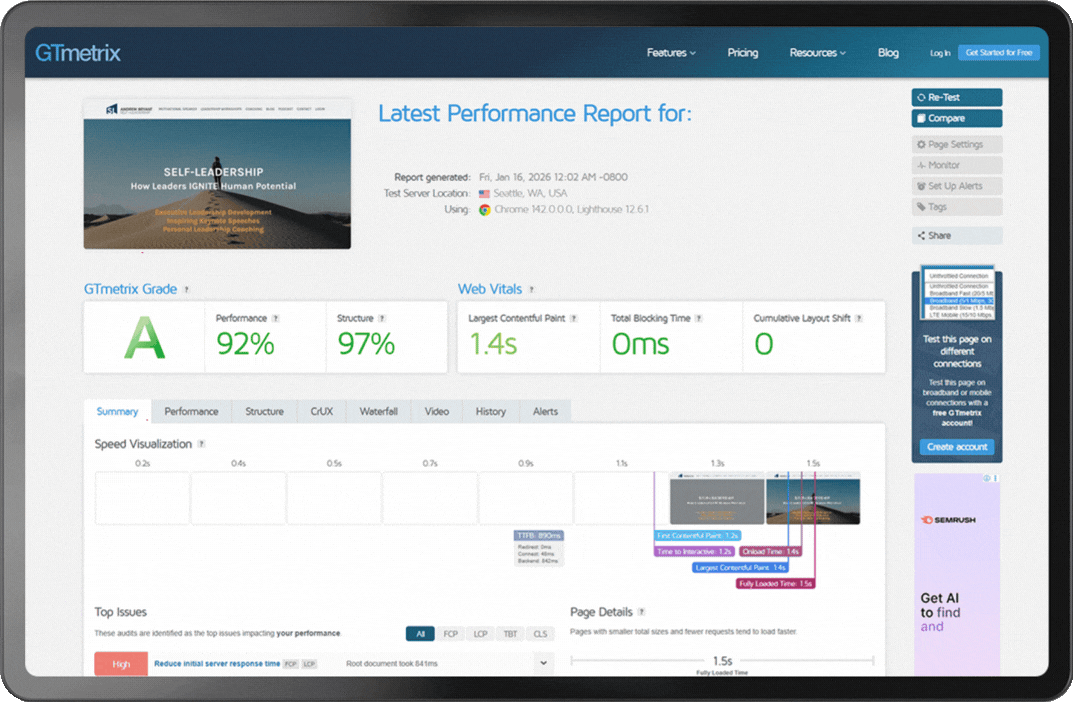Expand the Features dropdown menu
The width and height of the screenshot is (1075, 703).
coord(671,53)
